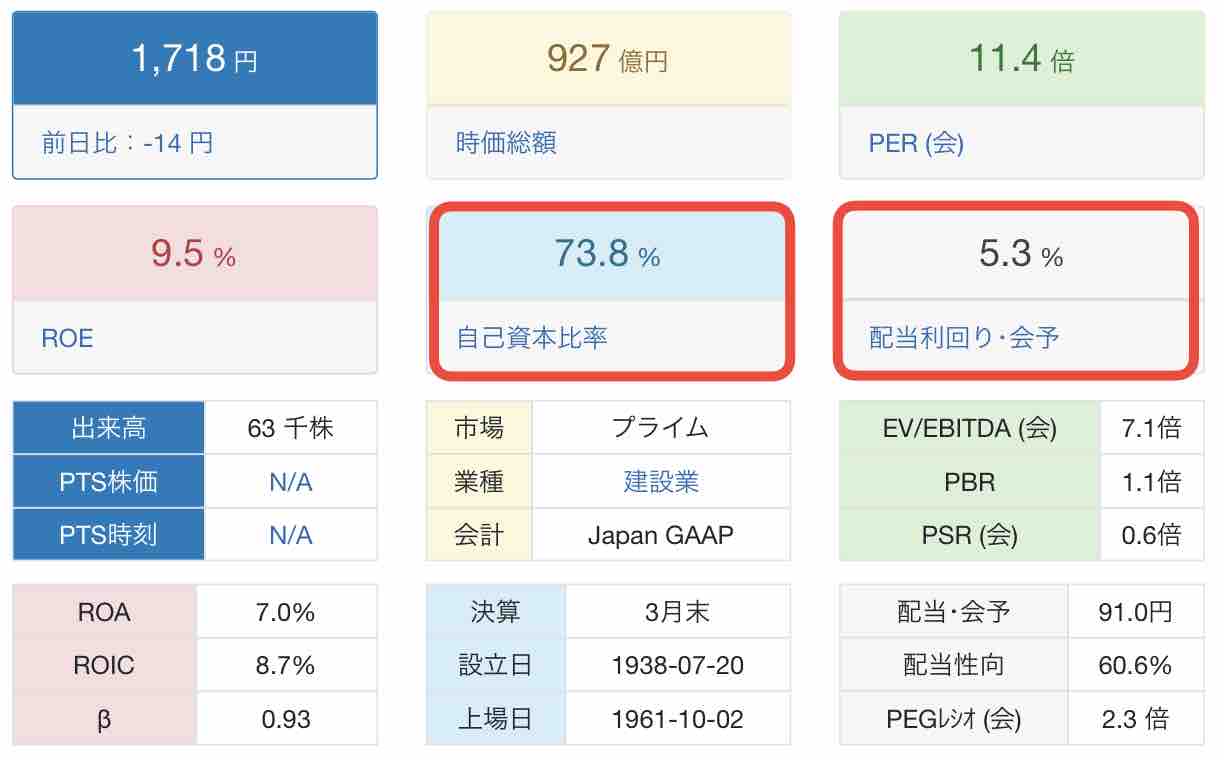Click the EV/EBITDA (会) label cell
The width and height of the screenshot is (1224, 760).
(970, 428)
